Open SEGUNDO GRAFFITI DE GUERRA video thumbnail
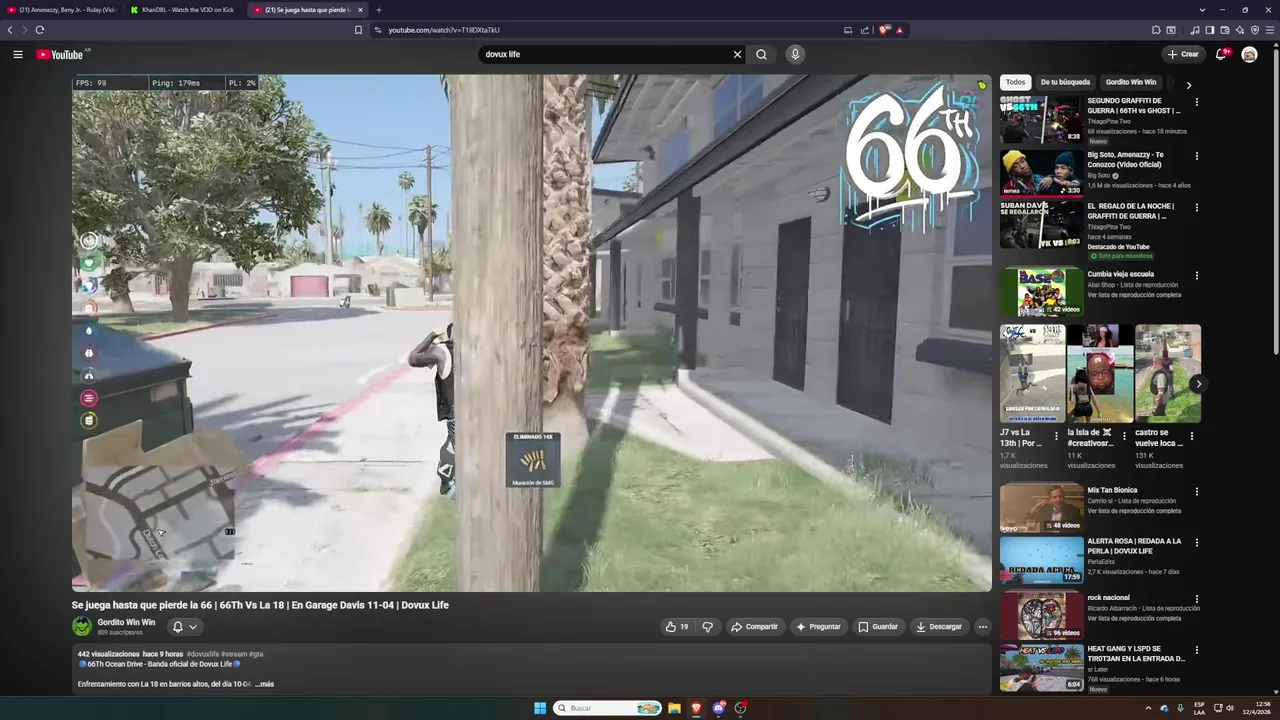The image size is (1280, 720). [x=1041, y=120]
